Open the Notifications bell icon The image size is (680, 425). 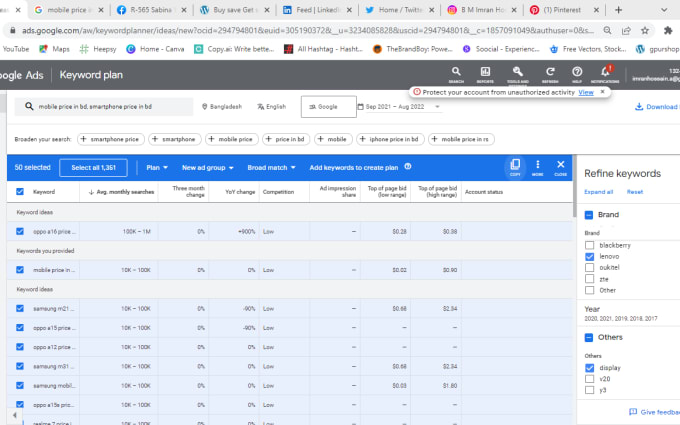click(x=605, y=74)
